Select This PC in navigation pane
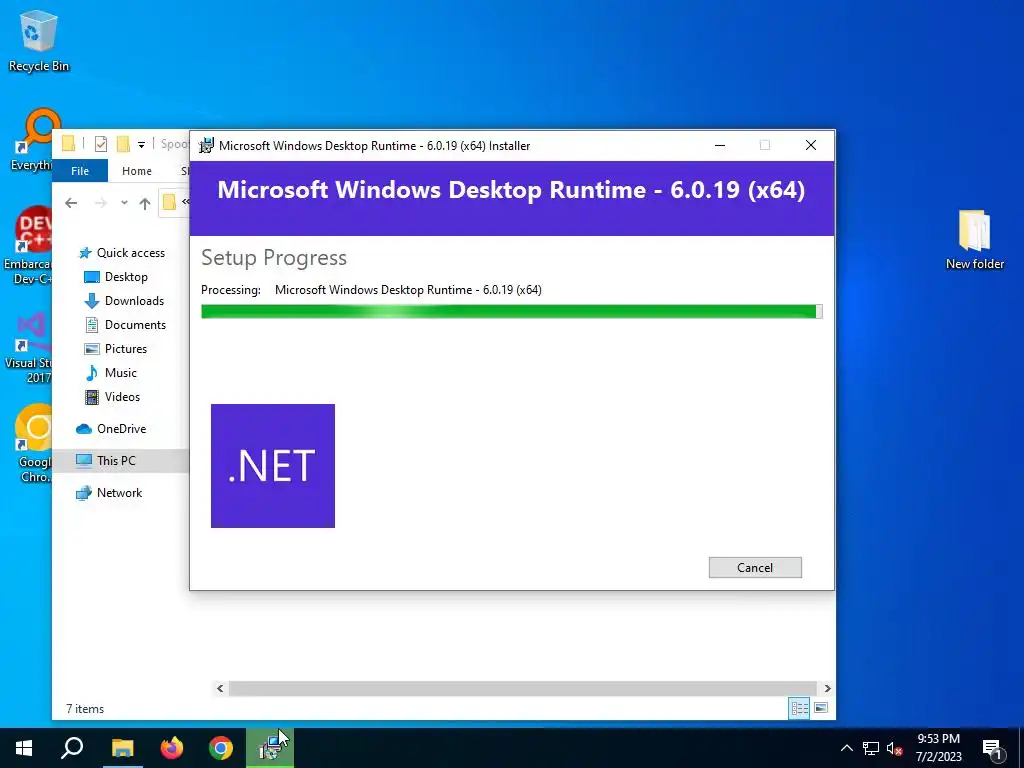The image size is (1024, 768). 106,461
